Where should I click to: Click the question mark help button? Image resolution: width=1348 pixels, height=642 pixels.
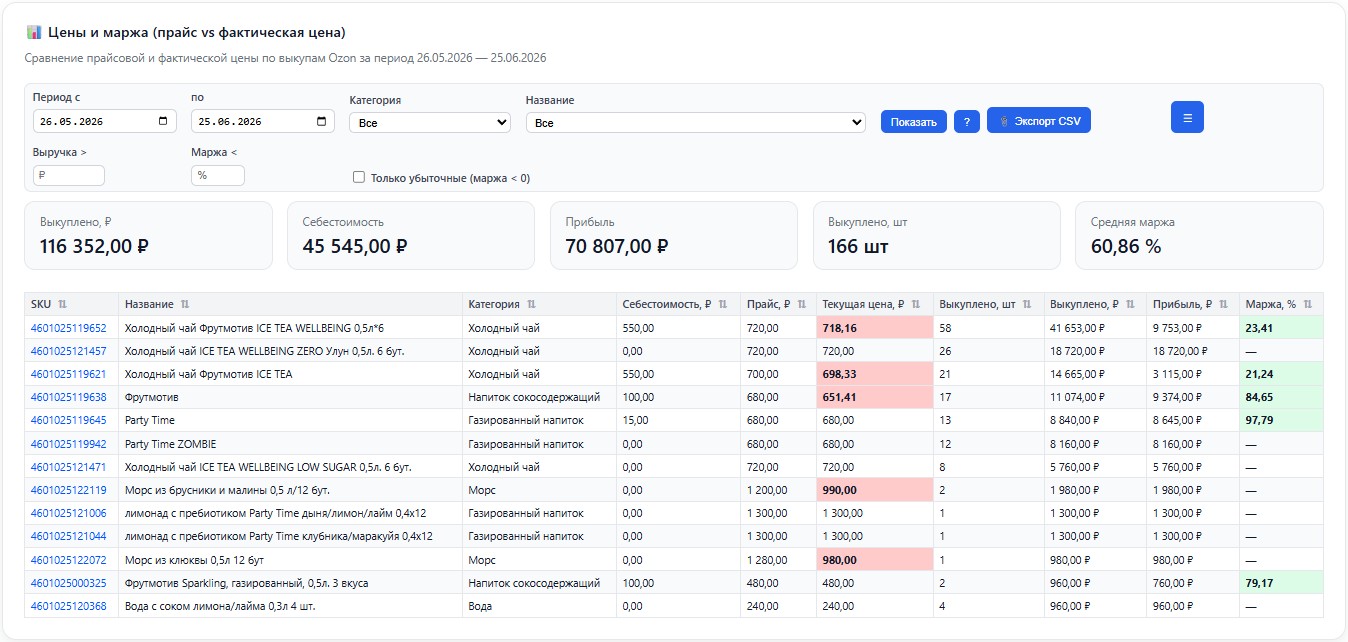(966, 122)
